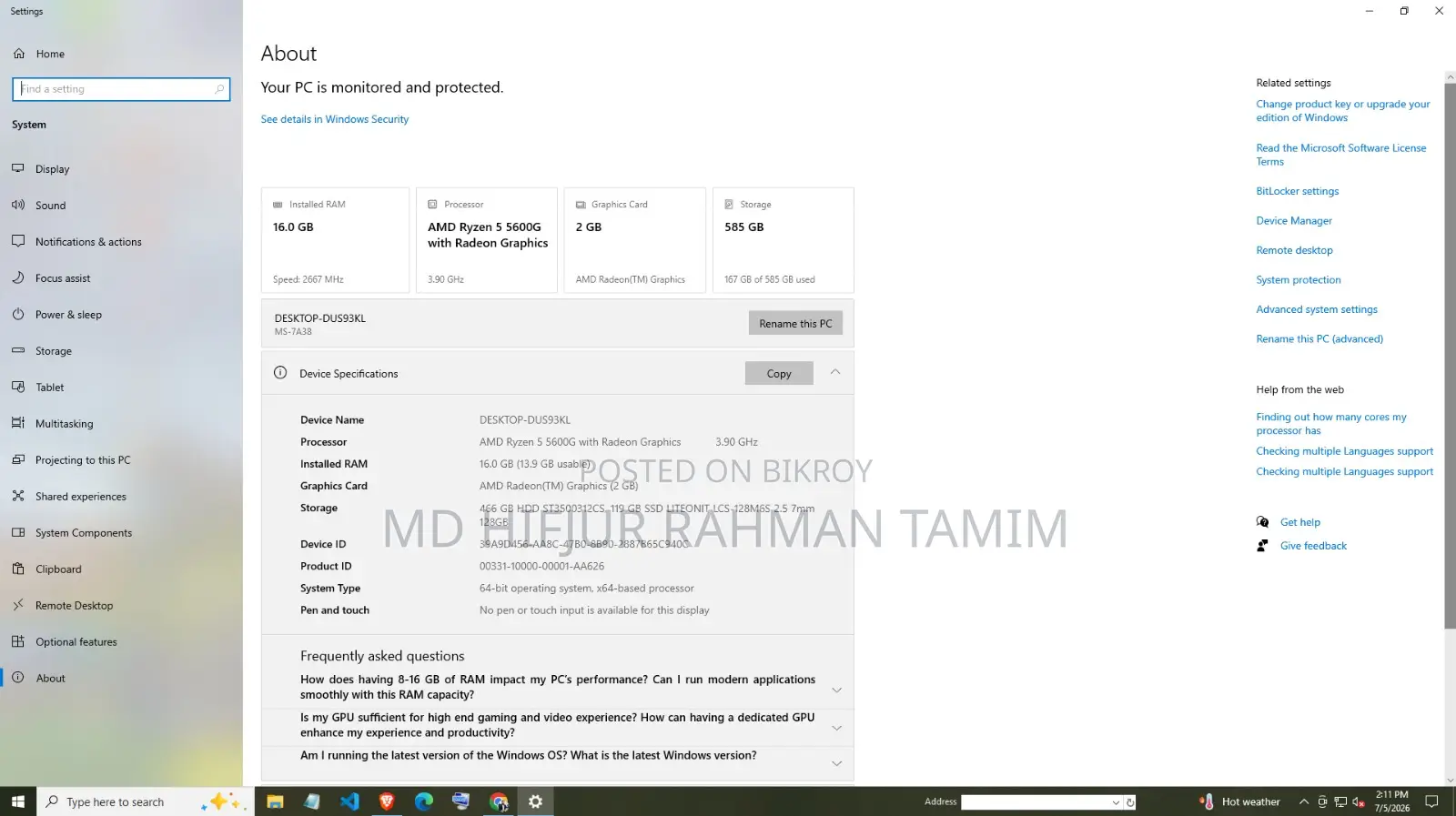Viewport: 1456px width, 816px height.
Task: Read the Microsoft Software License Terms
Action: point(1341,155)
